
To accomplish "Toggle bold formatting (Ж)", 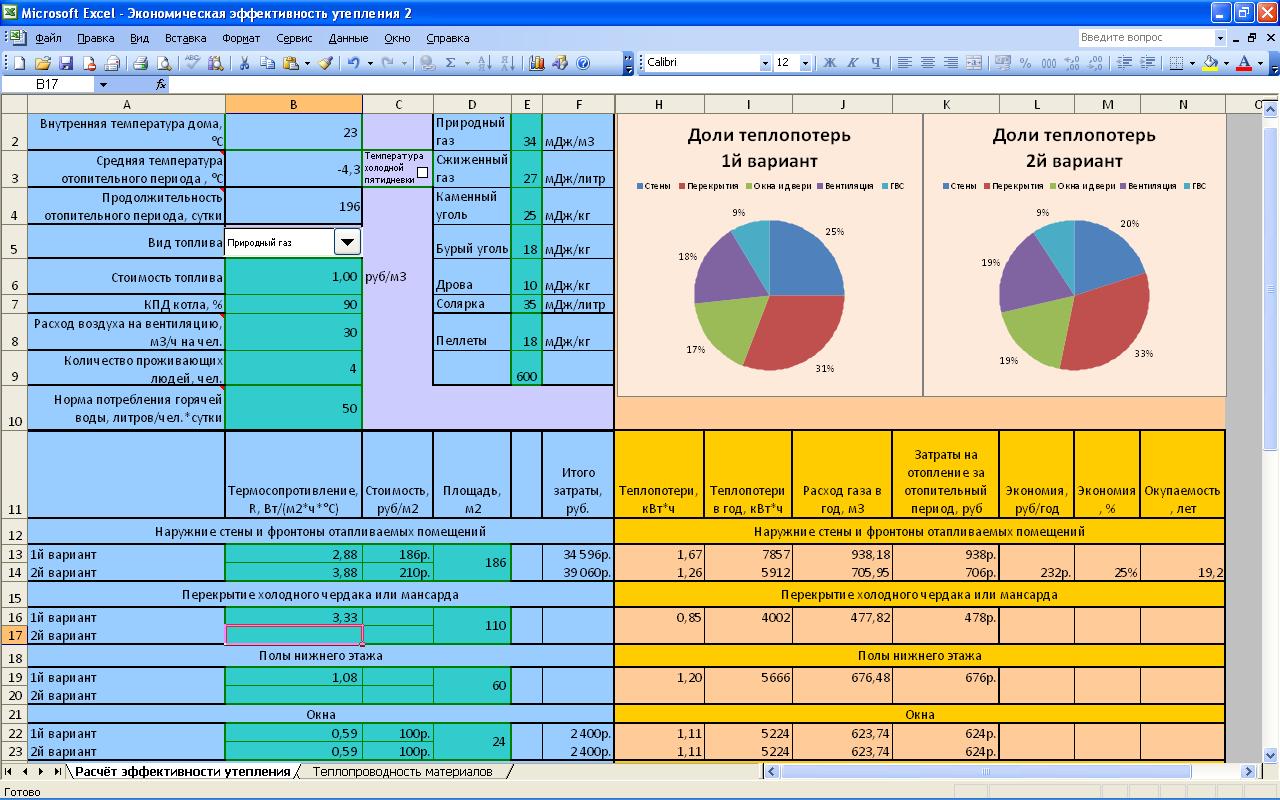I will (829, 63).
